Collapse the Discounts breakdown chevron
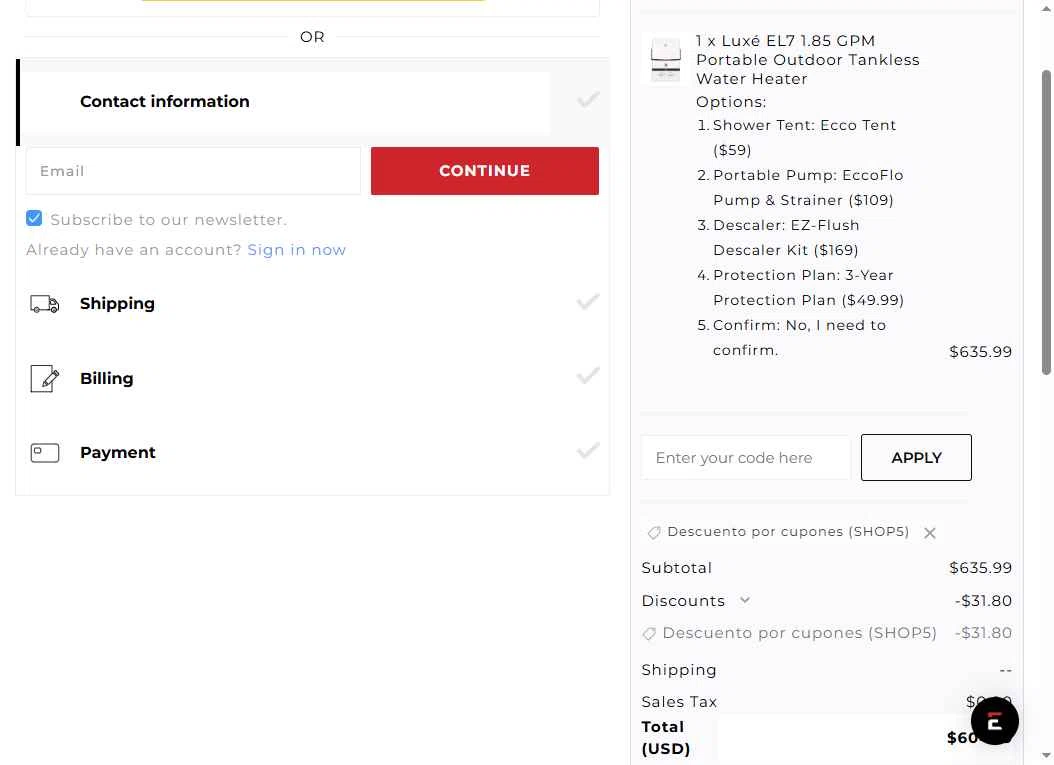This screenshot has height=765, width=1054. pos(744,600)
